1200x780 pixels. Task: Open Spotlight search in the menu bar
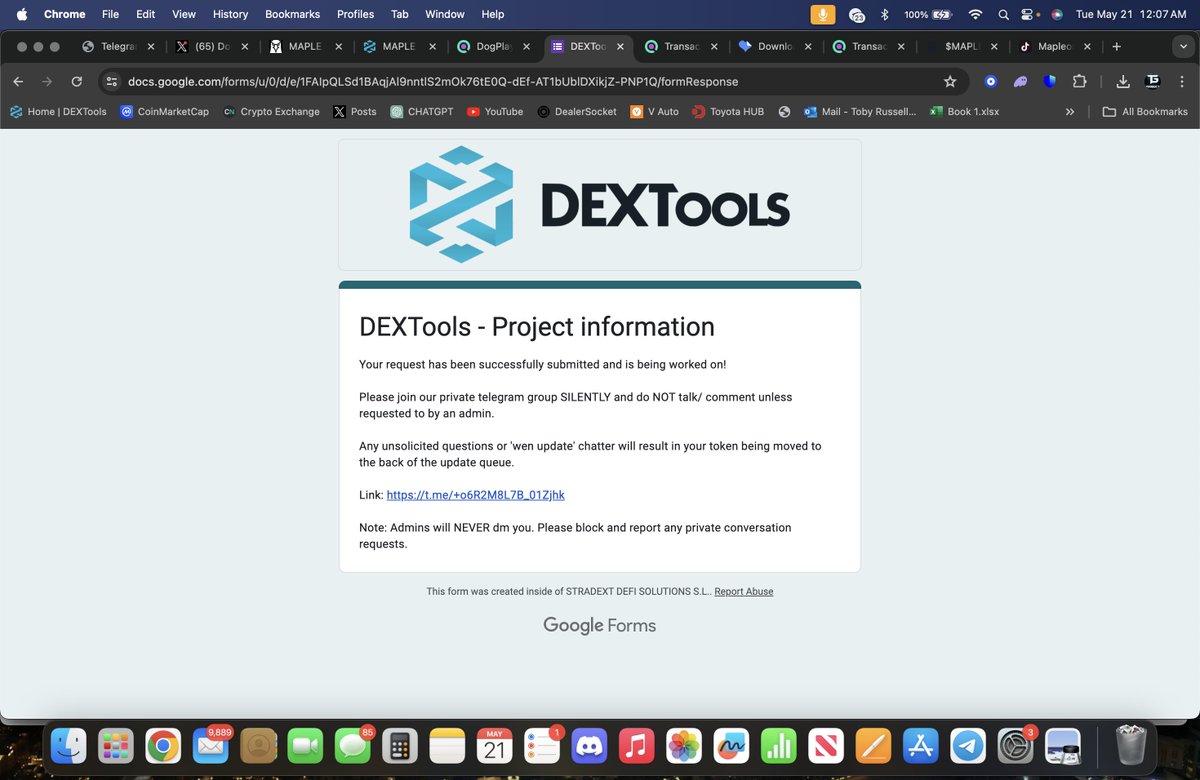point(1003,14)
